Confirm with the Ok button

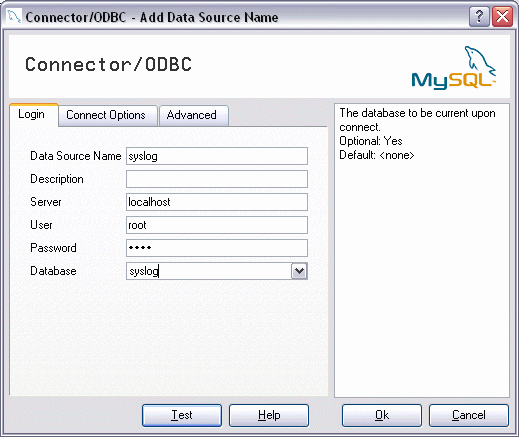tap(382, 415)
